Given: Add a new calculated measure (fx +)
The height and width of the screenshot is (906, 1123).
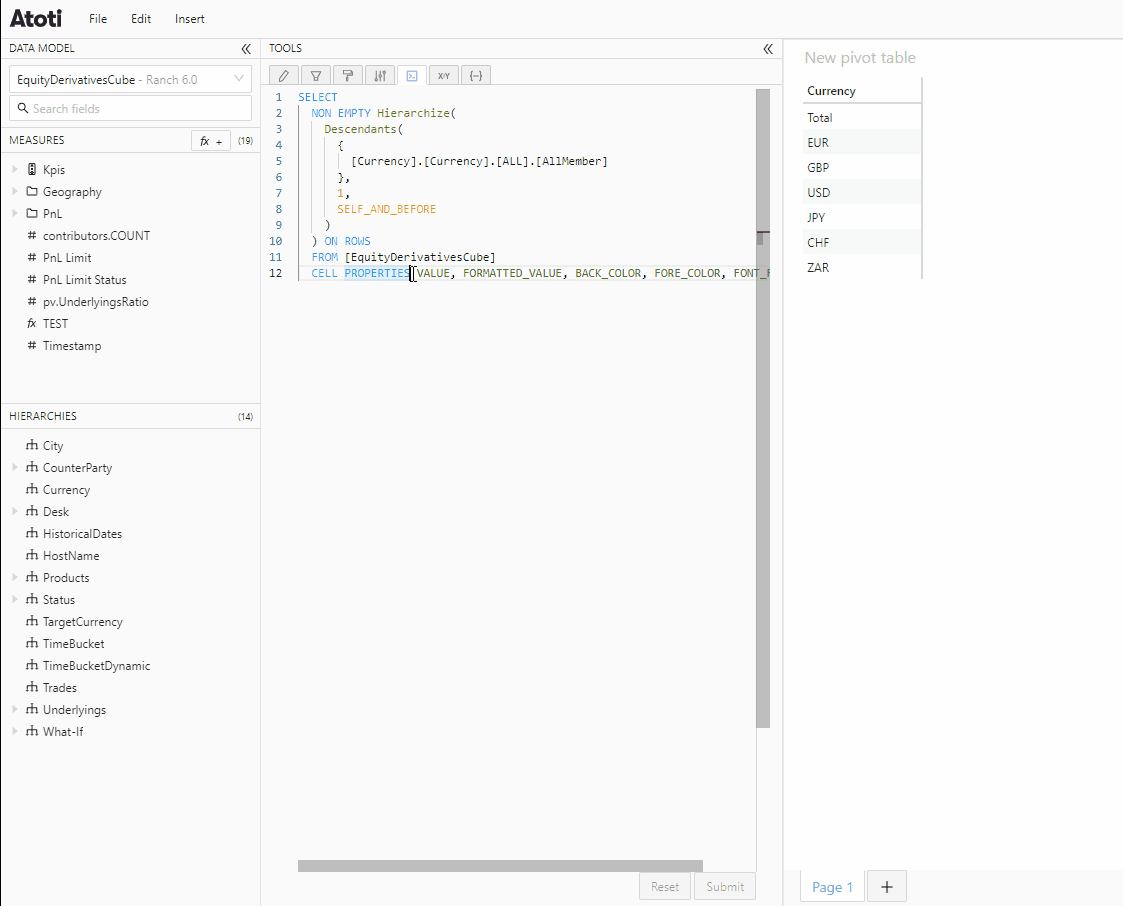Looking at the screenshot, I should click(x=211, y=141).
